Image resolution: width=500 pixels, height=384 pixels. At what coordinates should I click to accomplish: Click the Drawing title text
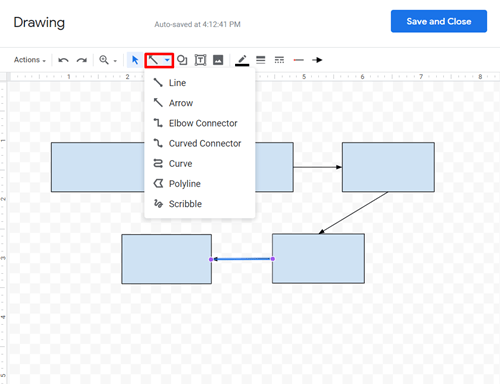pyautogui.click(x=39, y=22)
